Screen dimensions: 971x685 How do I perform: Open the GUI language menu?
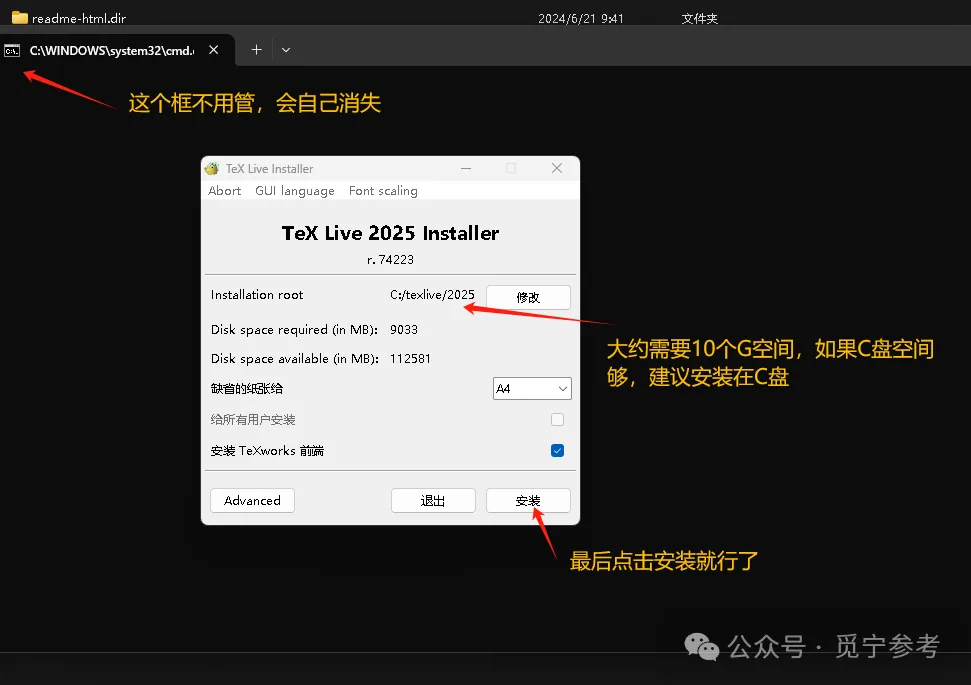[295, 191]
